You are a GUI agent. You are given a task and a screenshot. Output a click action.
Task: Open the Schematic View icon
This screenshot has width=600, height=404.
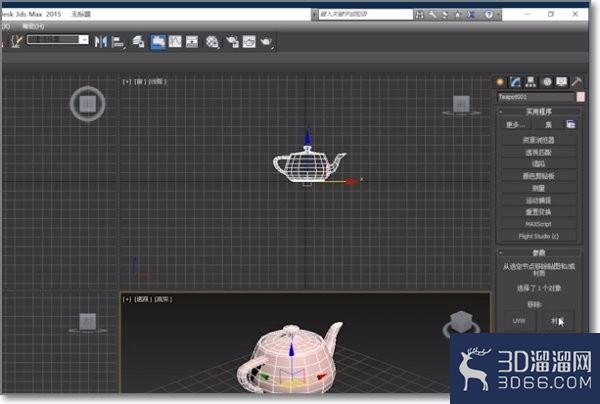point(192,41)
